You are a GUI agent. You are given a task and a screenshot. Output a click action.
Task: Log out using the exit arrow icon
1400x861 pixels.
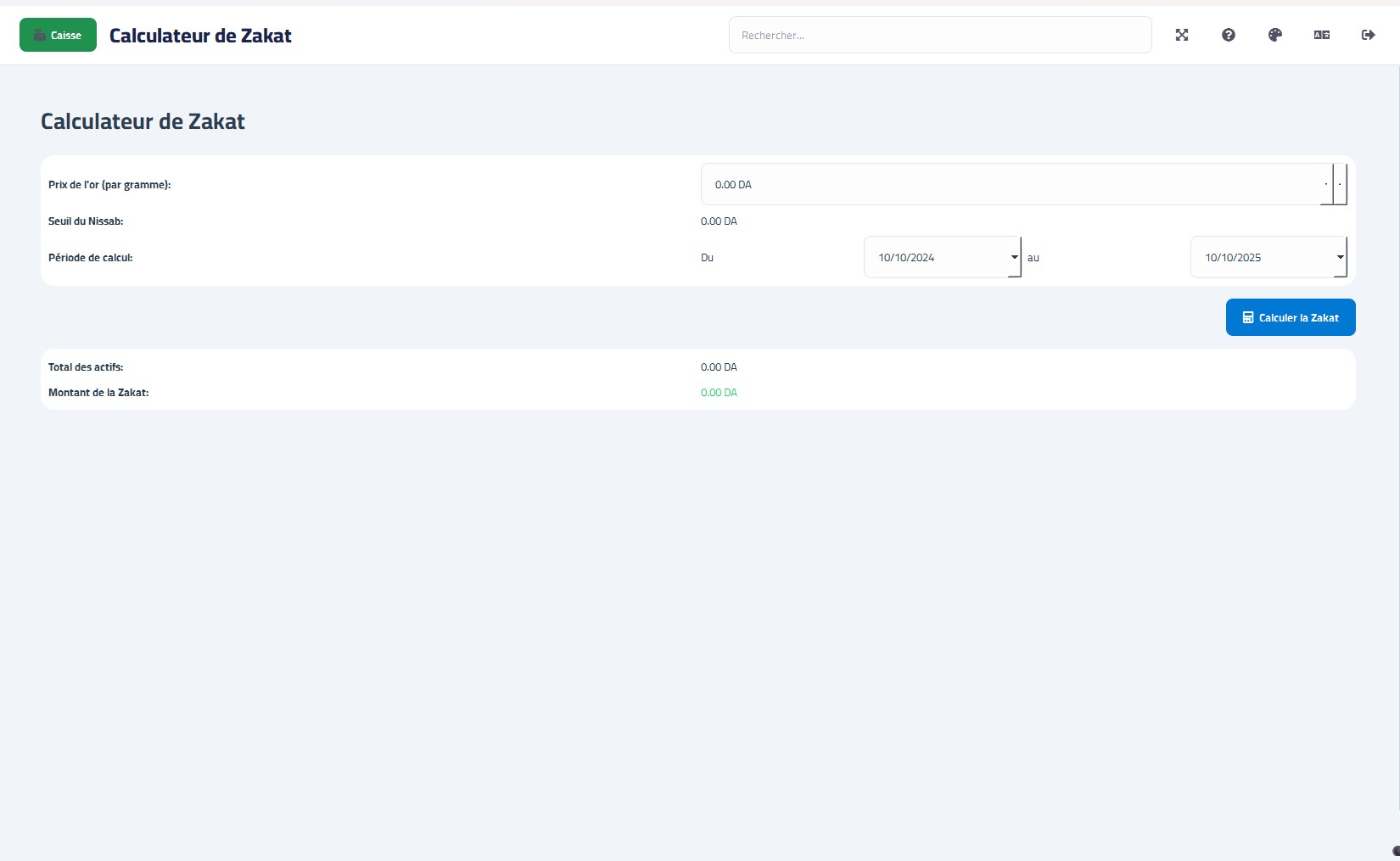coord(1368,35)
